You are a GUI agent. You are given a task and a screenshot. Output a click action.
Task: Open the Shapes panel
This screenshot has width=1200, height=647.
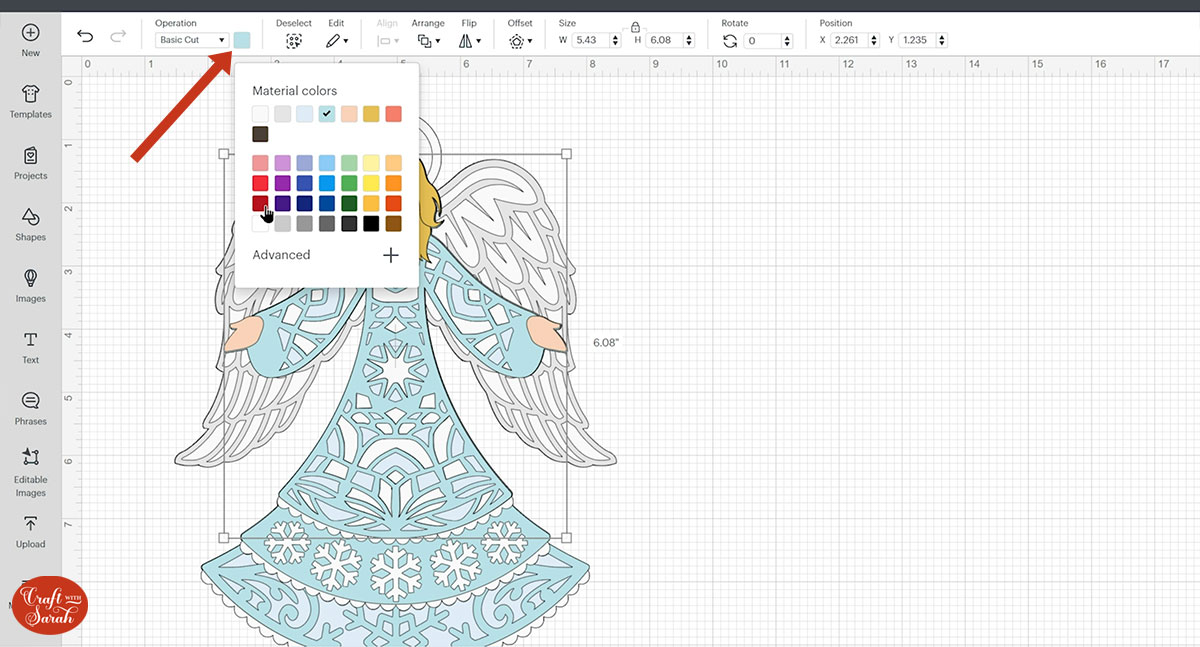click(x=30, y=223)
